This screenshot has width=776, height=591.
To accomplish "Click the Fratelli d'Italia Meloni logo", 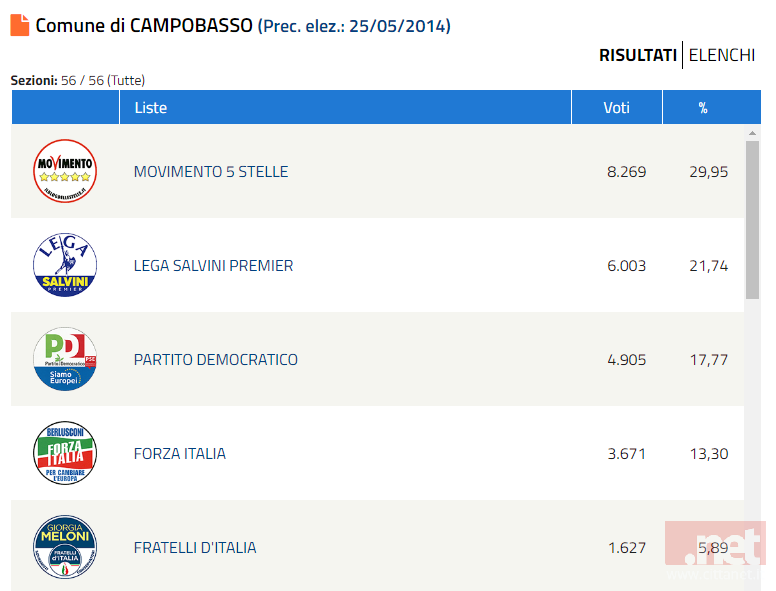I will point(65,547).
